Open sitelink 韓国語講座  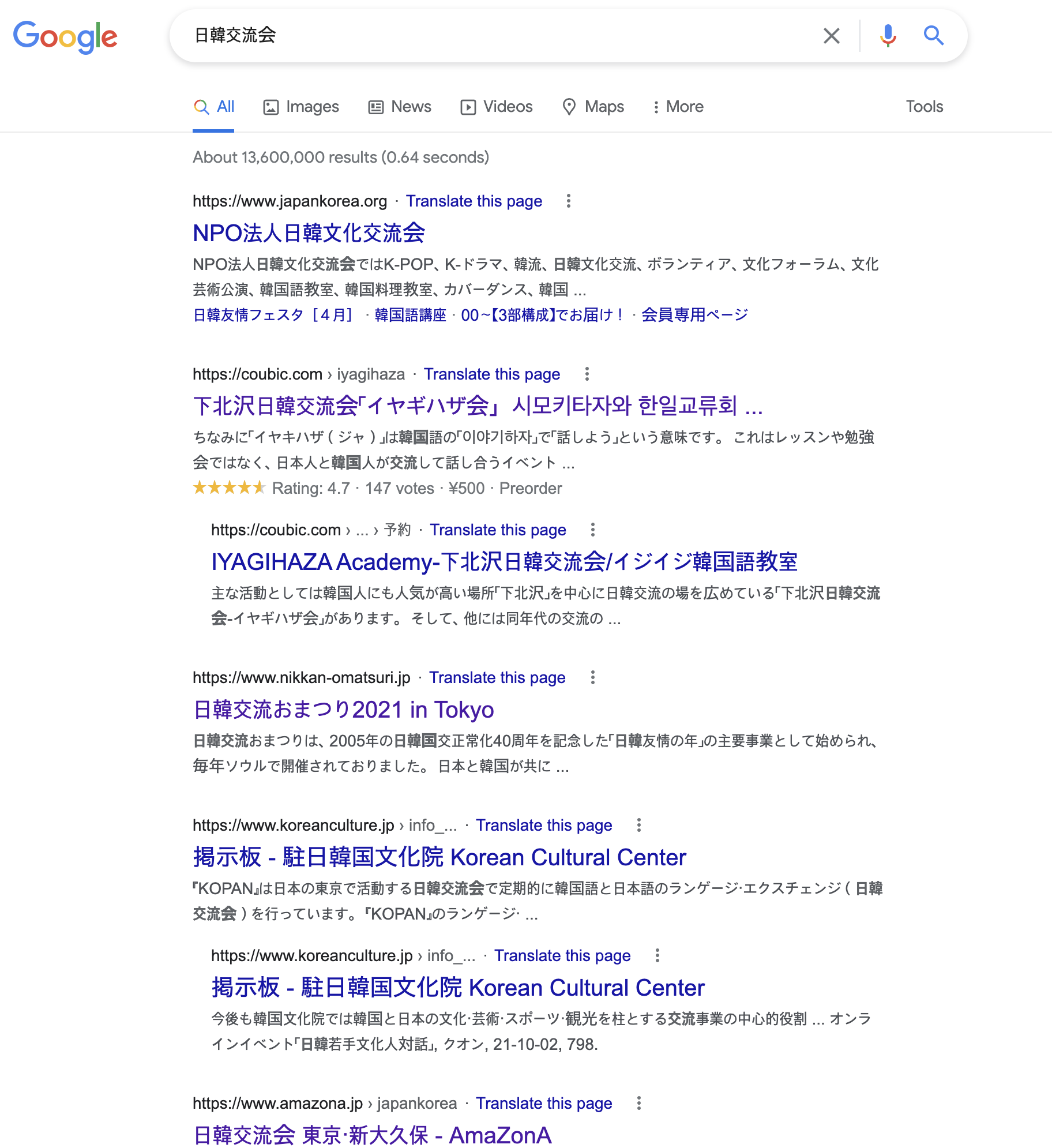click(411, 315)
